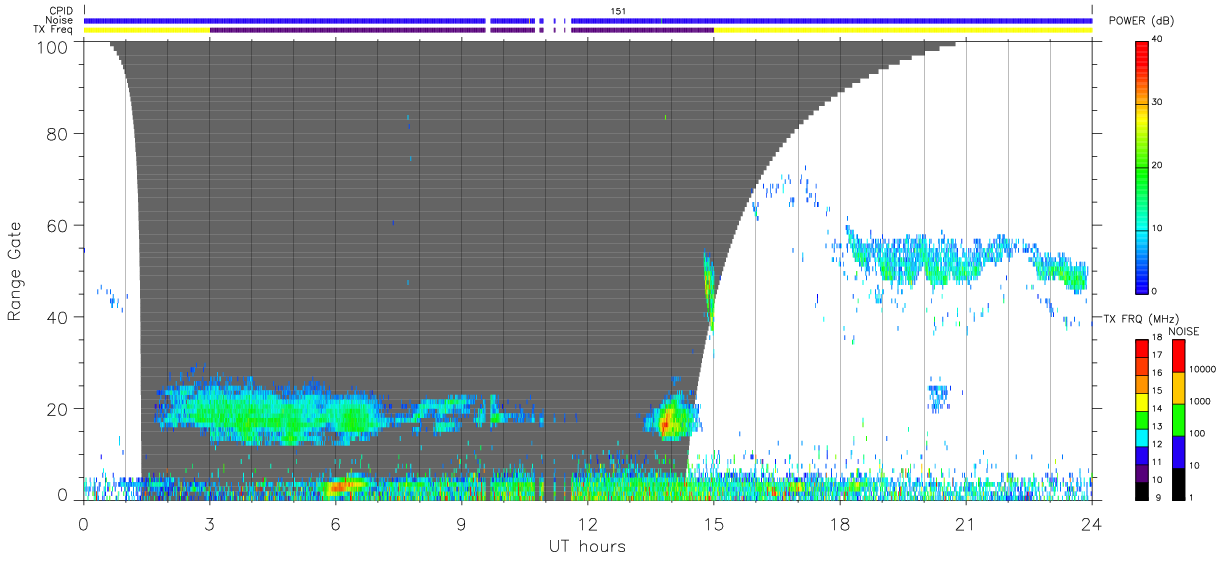Click the CPID value "151"
This screenshot has width=1228, height=567.
[618, 11]
